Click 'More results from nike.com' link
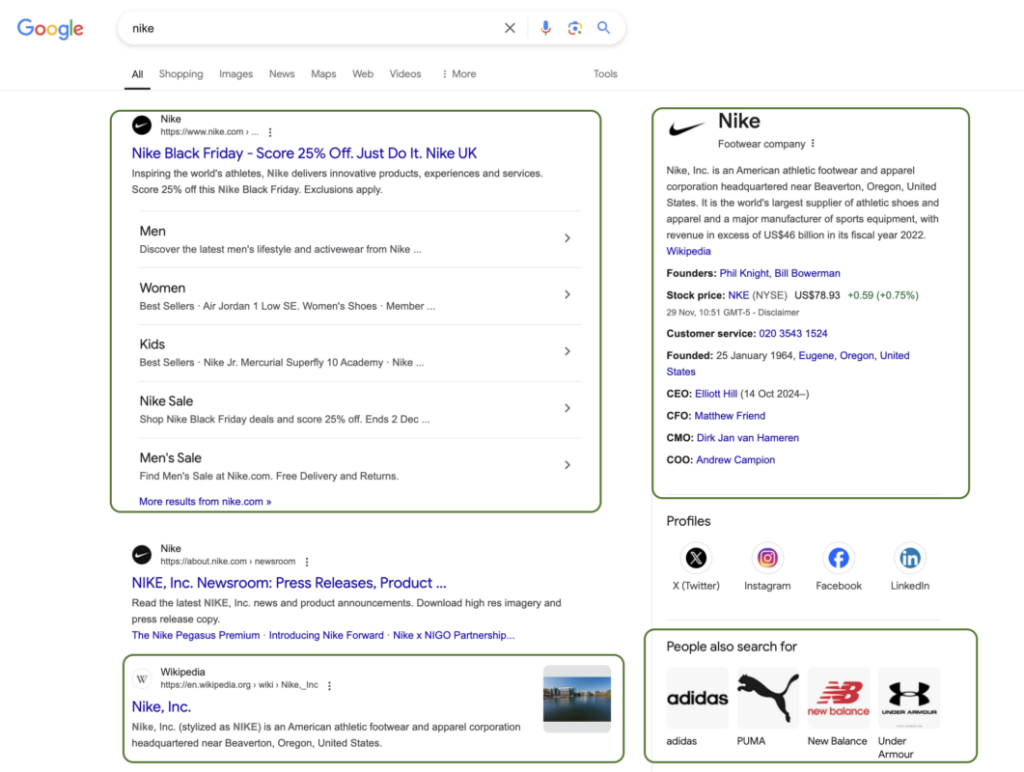The height and width of the screenshot is (772, 1024). 204,501
